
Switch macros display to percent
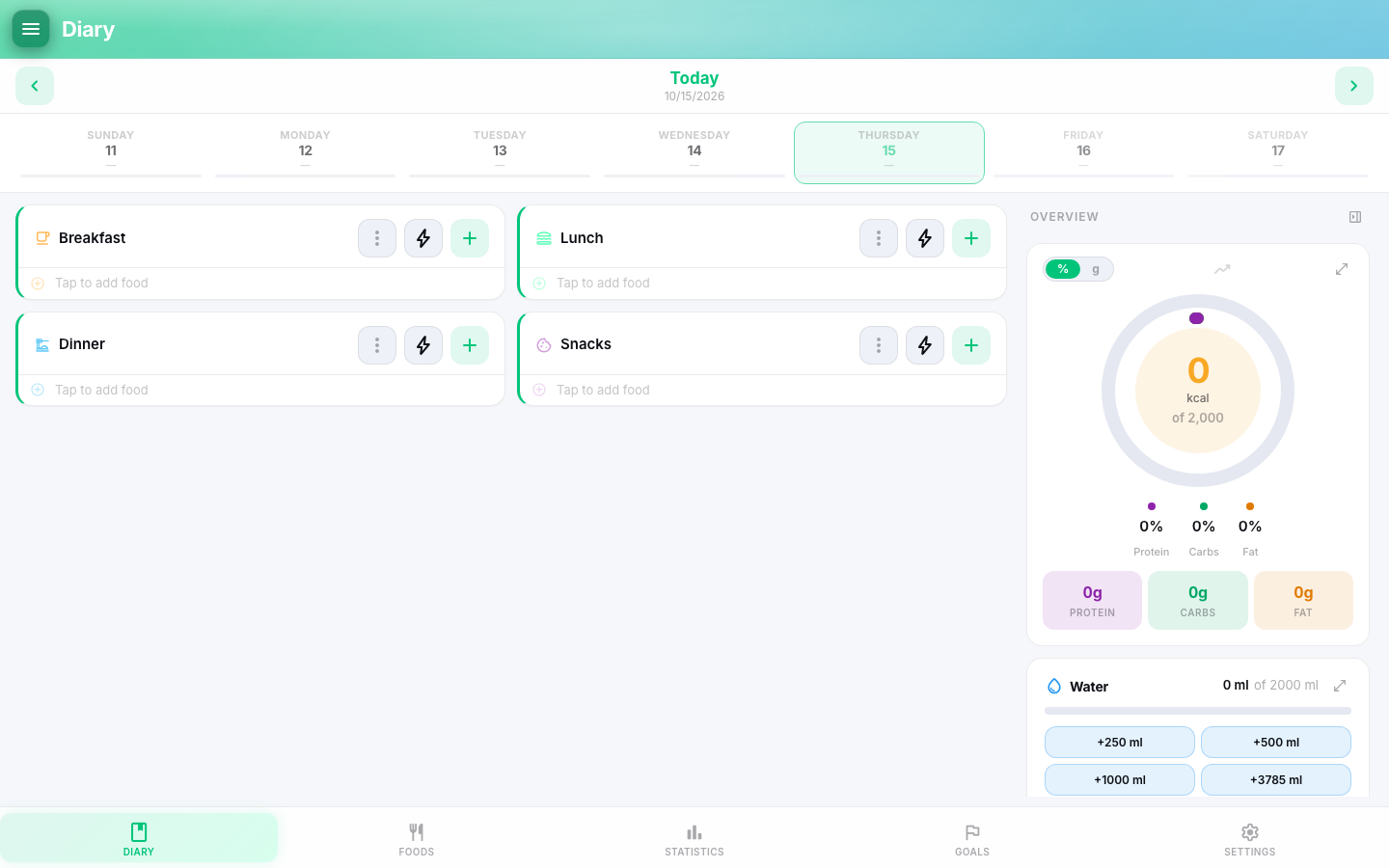coord(1063,269)
